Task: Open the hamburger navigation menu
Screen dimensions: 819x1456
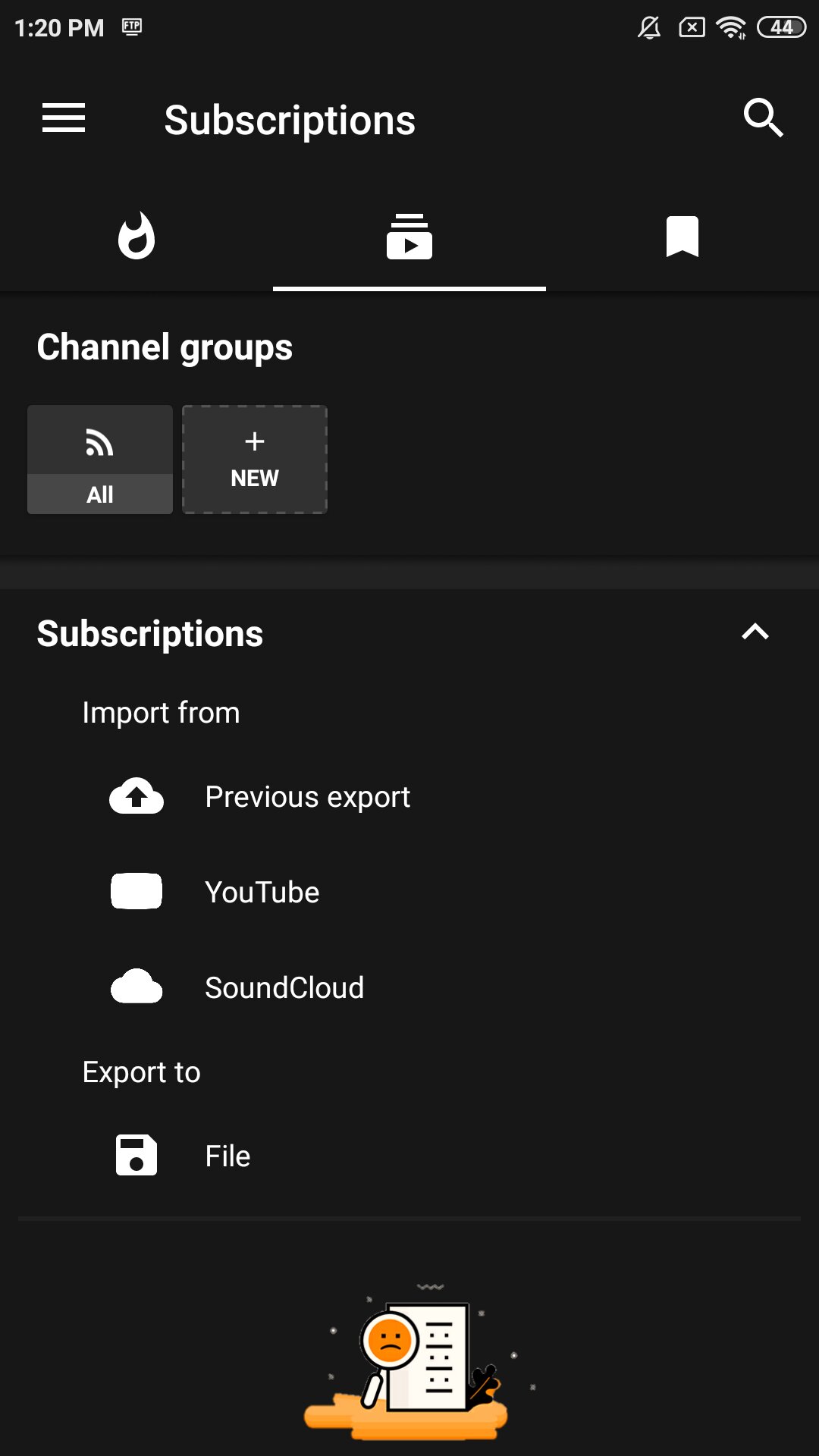Action: click(x=64, y=118)
